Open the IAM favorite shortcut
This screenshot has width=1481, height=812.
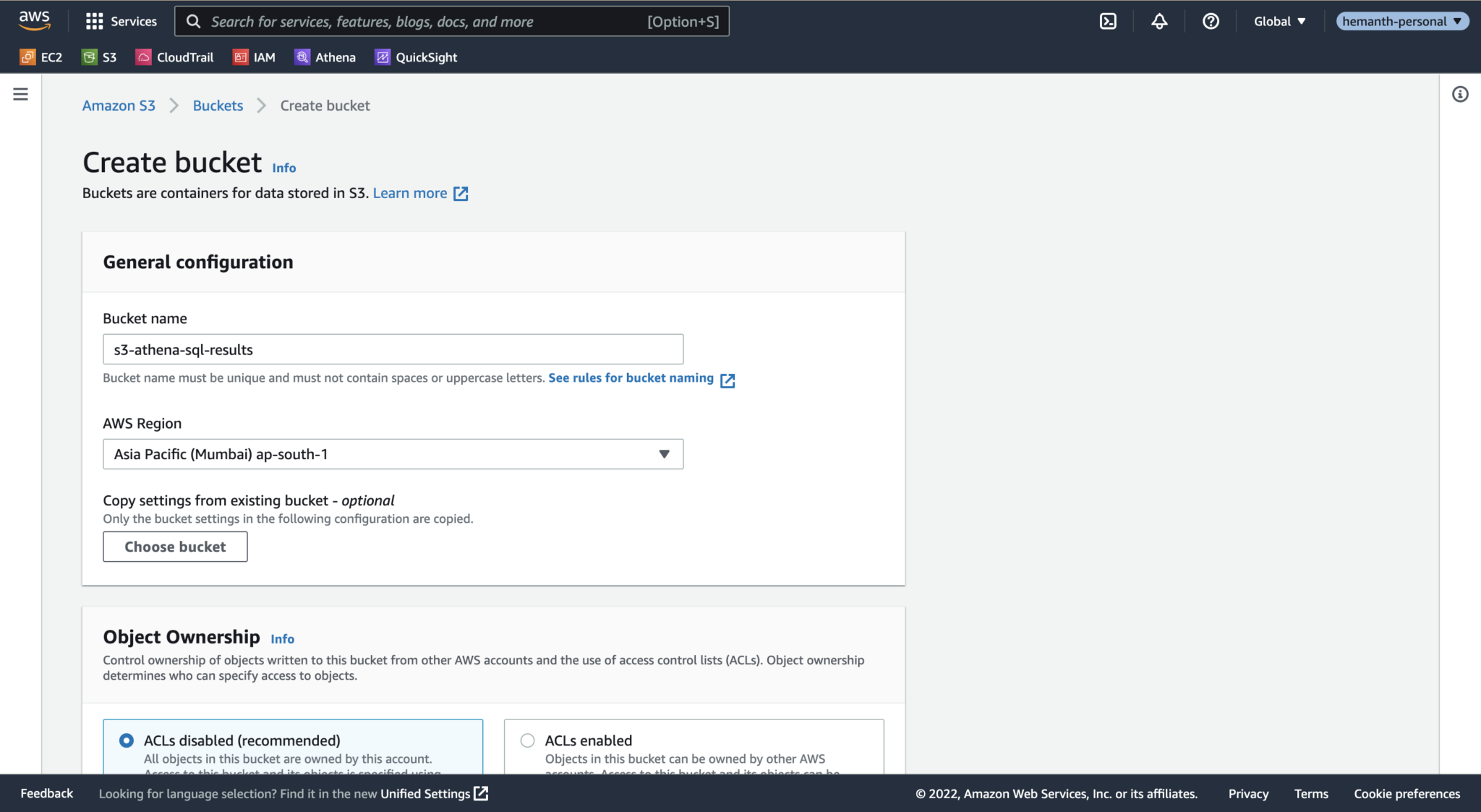pos(255,57)
